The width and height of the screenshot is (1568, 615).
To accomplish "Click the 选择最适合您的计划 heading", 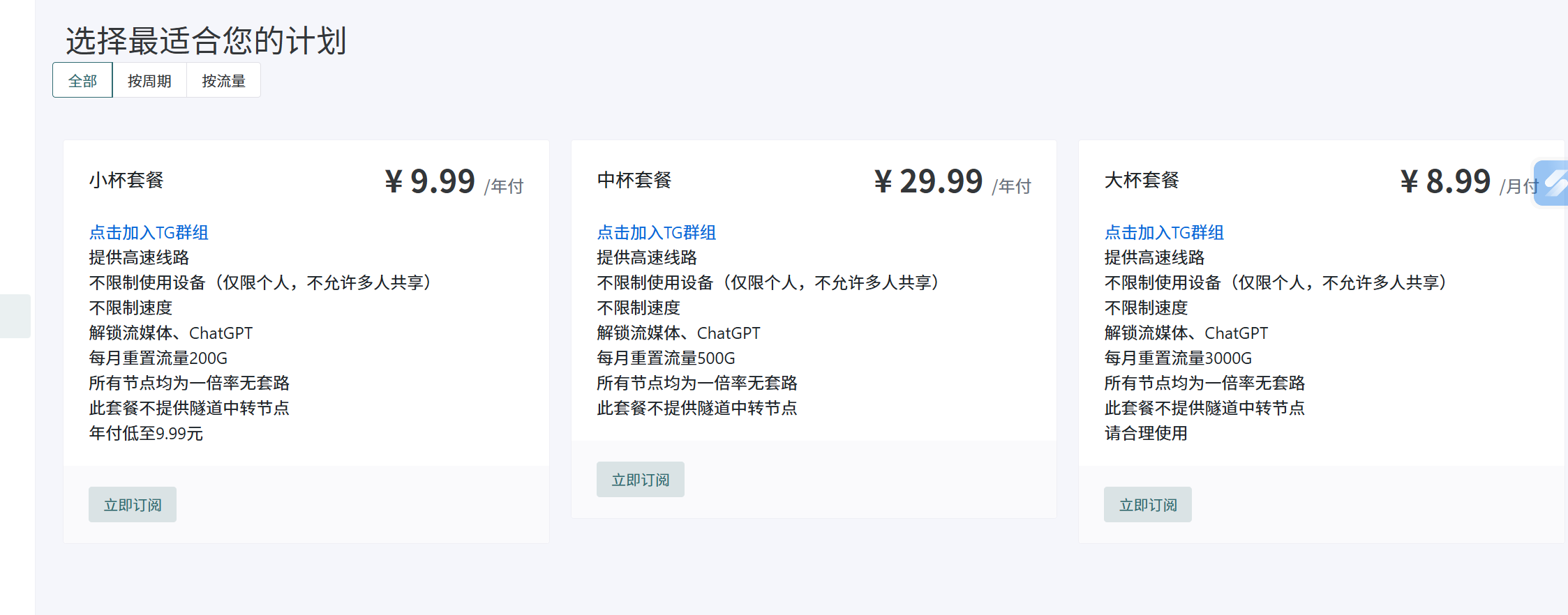I will tap(206, 40).
